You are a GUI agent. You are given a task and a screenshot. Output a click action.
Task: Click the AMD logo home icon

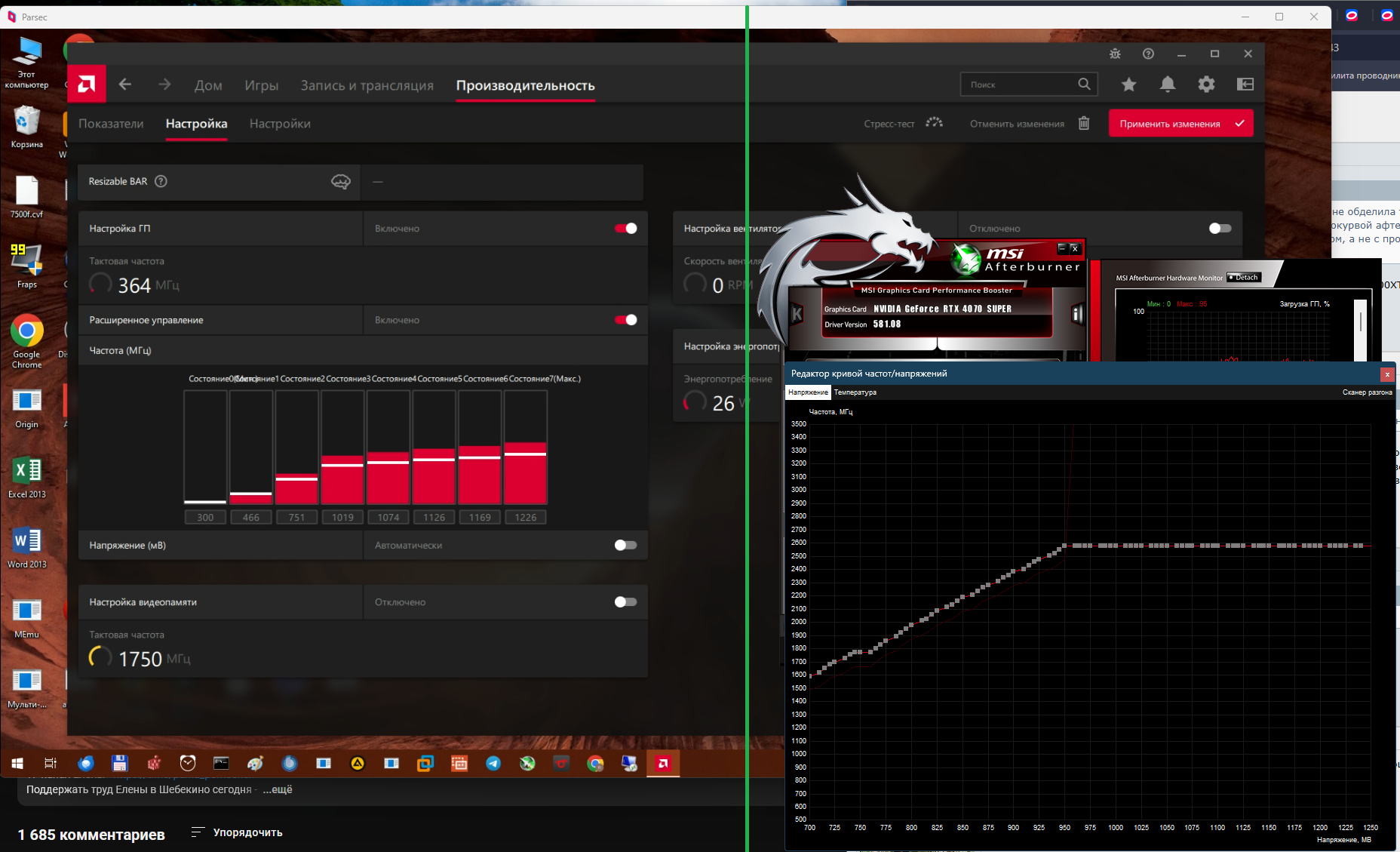[87, 85]
